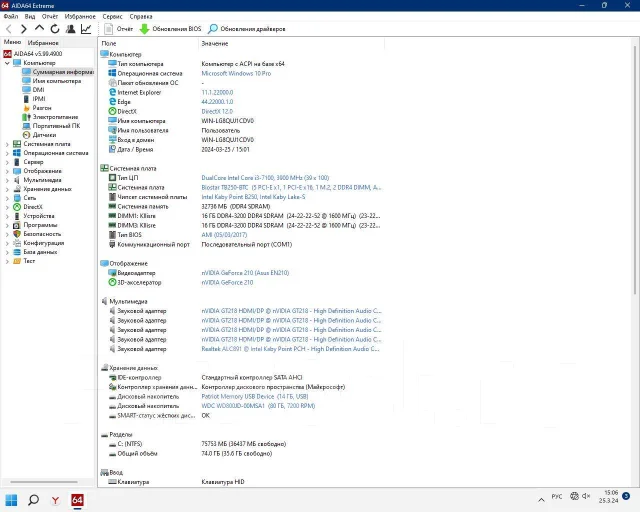Open the Избранное menu in menu bar
640x512 pixels.
(80, 16)
